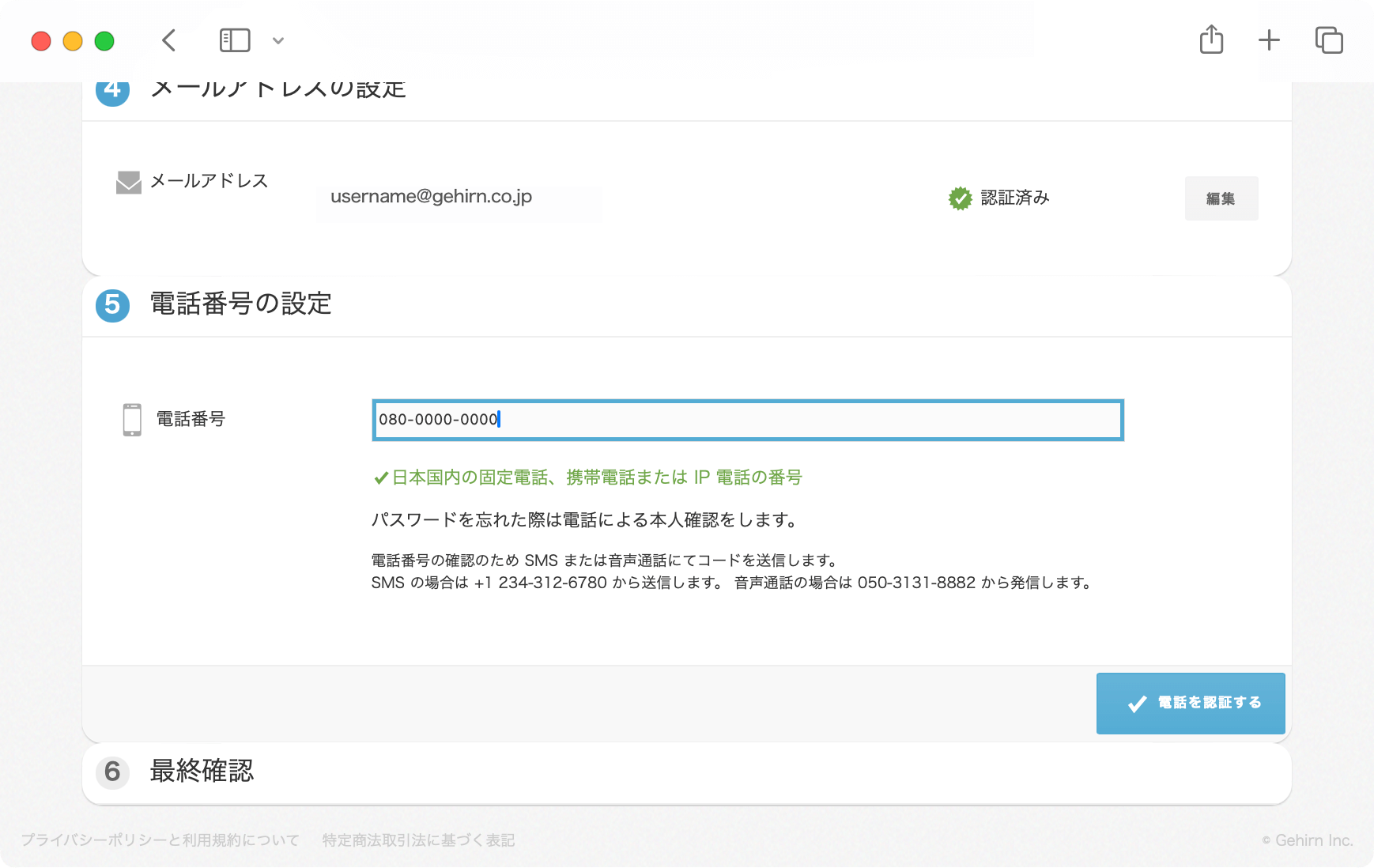The height and width of the screenshot is (868, 1374).
Task: Show the tab overview icon
Action: (1329, 40)
